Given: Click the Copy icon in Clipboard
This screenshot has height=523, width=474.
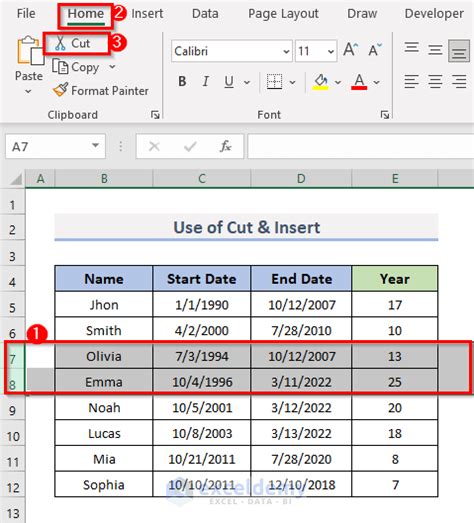Looking at the screenshot, I should click(x=60, y=66).
